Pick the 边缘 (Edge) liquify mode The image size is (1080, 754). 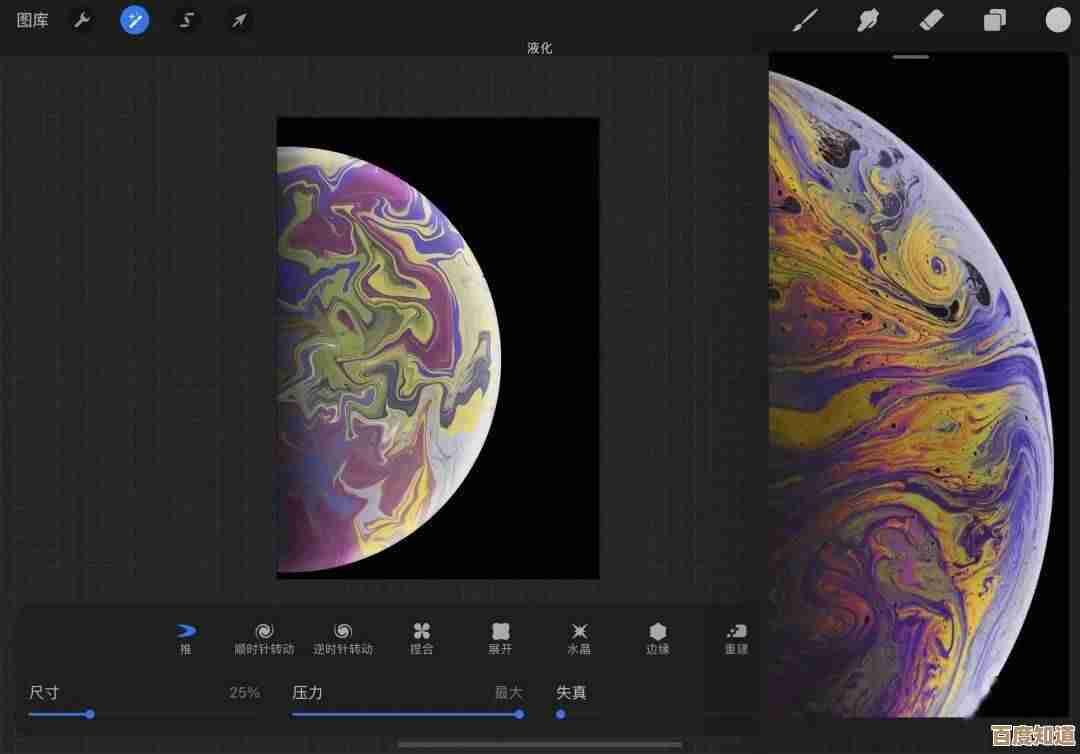[x=657, y=637]
